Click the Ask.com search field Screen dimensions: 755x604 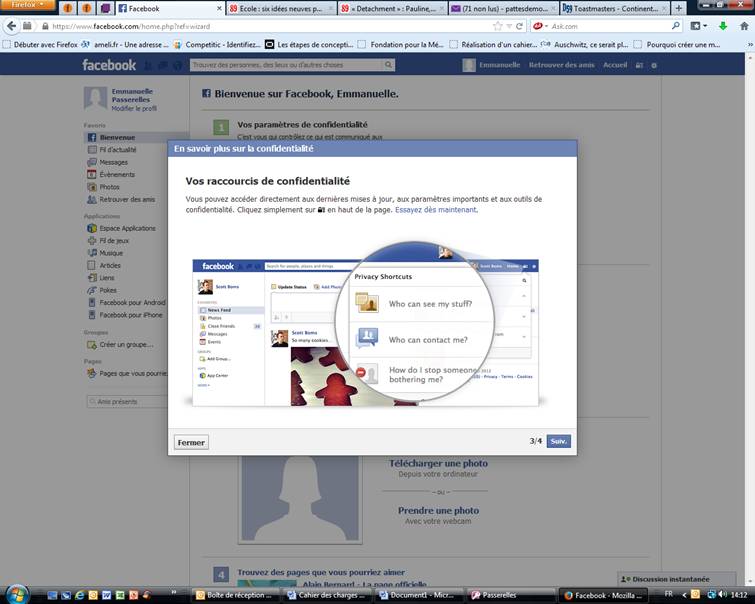point(609,26)
